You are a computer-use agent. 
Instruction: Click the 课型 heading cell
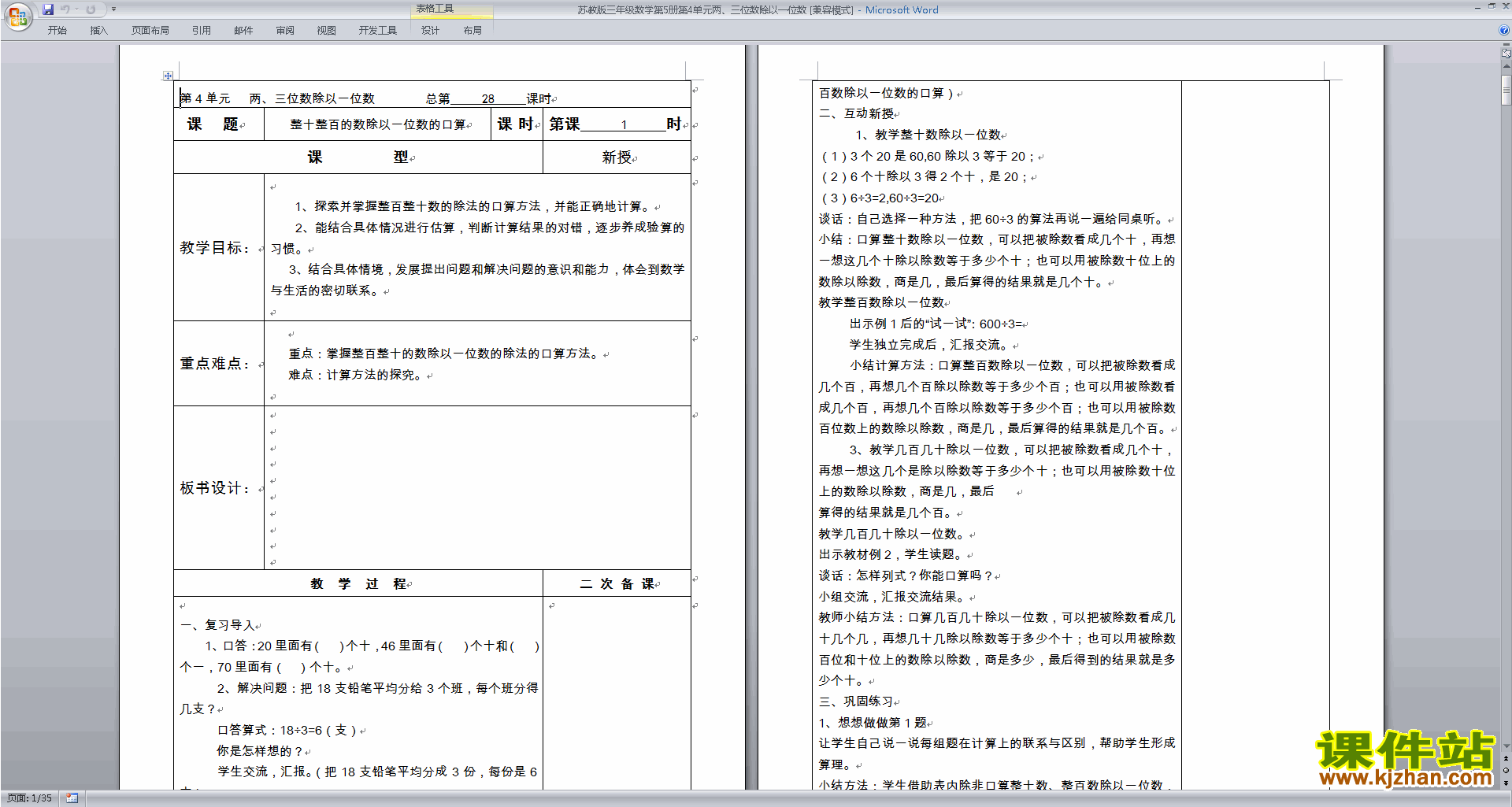[x=358, y=157]
